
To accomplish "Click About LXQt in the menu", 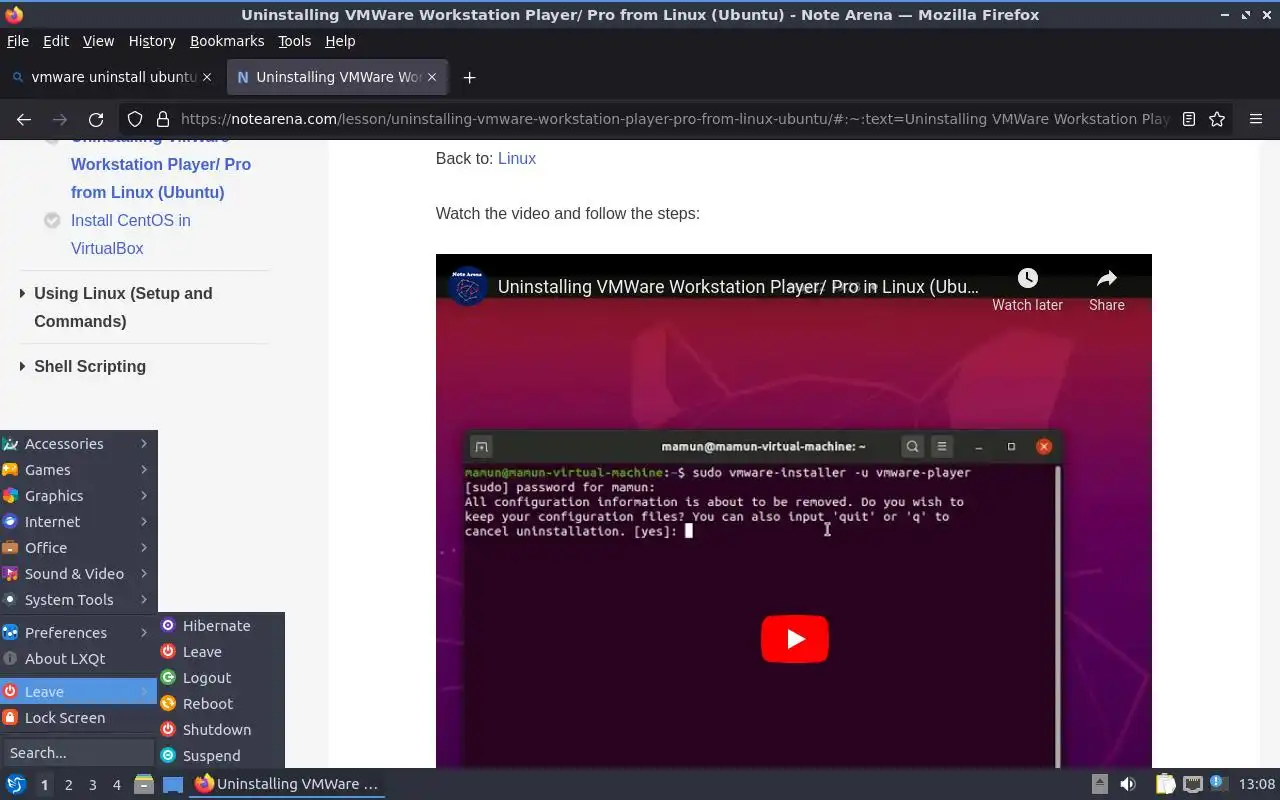I will coord(78,659).
